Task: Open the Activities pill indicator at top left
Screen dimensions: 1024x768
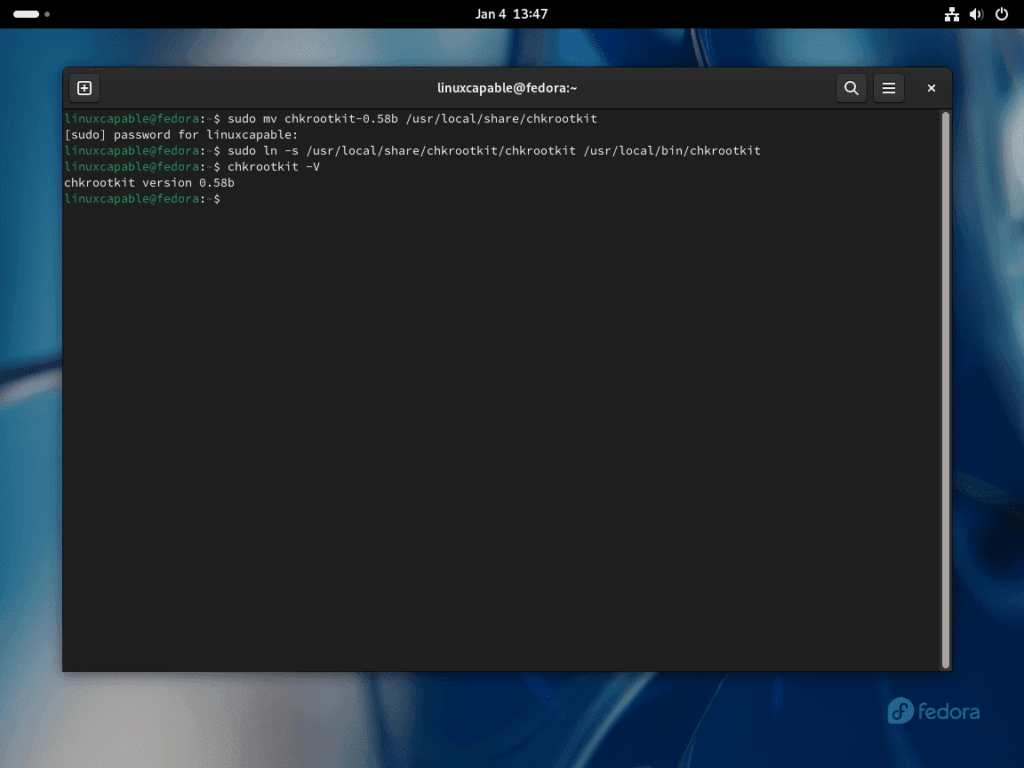Action: [27, 14]
